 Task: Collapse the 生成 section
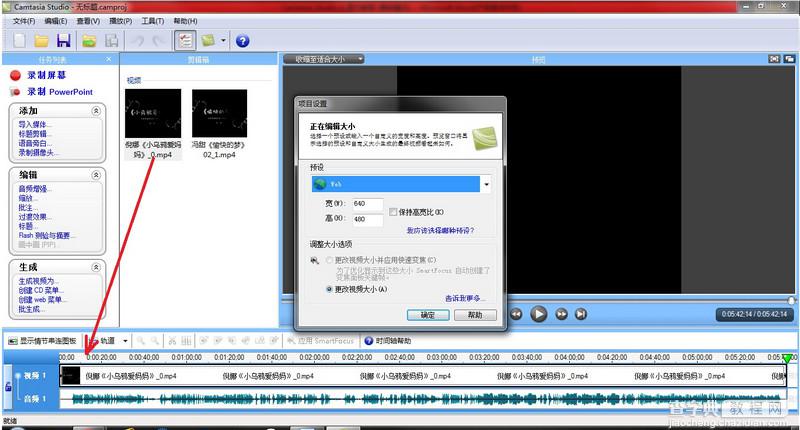96,267
